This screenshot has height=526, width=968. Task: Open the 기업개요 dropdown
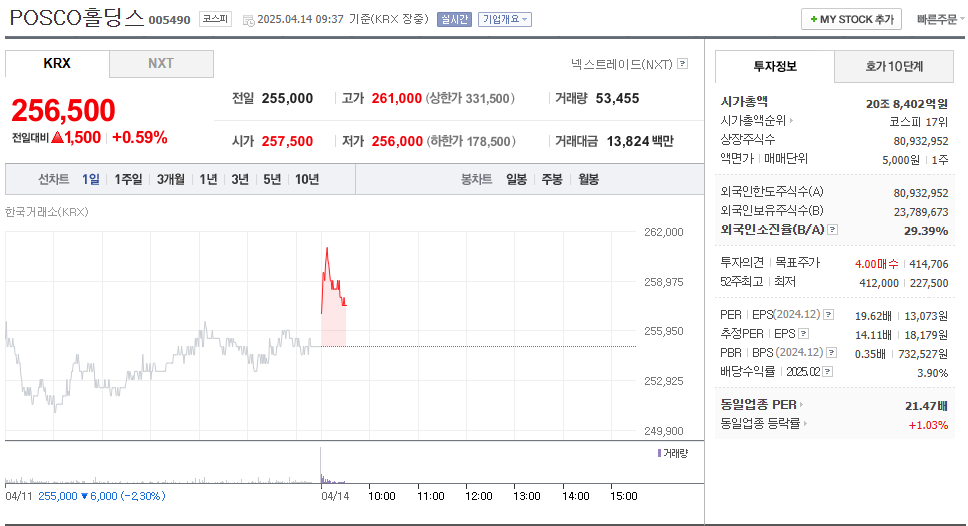point(504,20)
